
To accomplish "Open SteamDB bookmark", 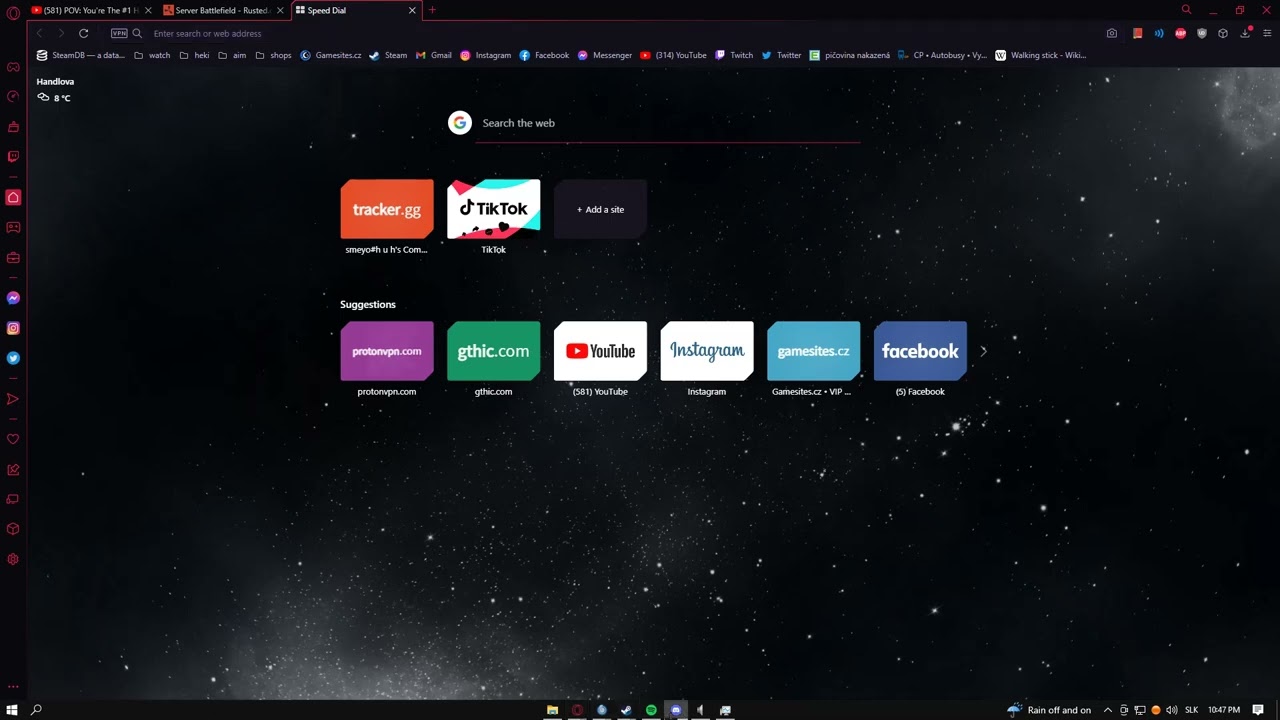I will (81, 55).
